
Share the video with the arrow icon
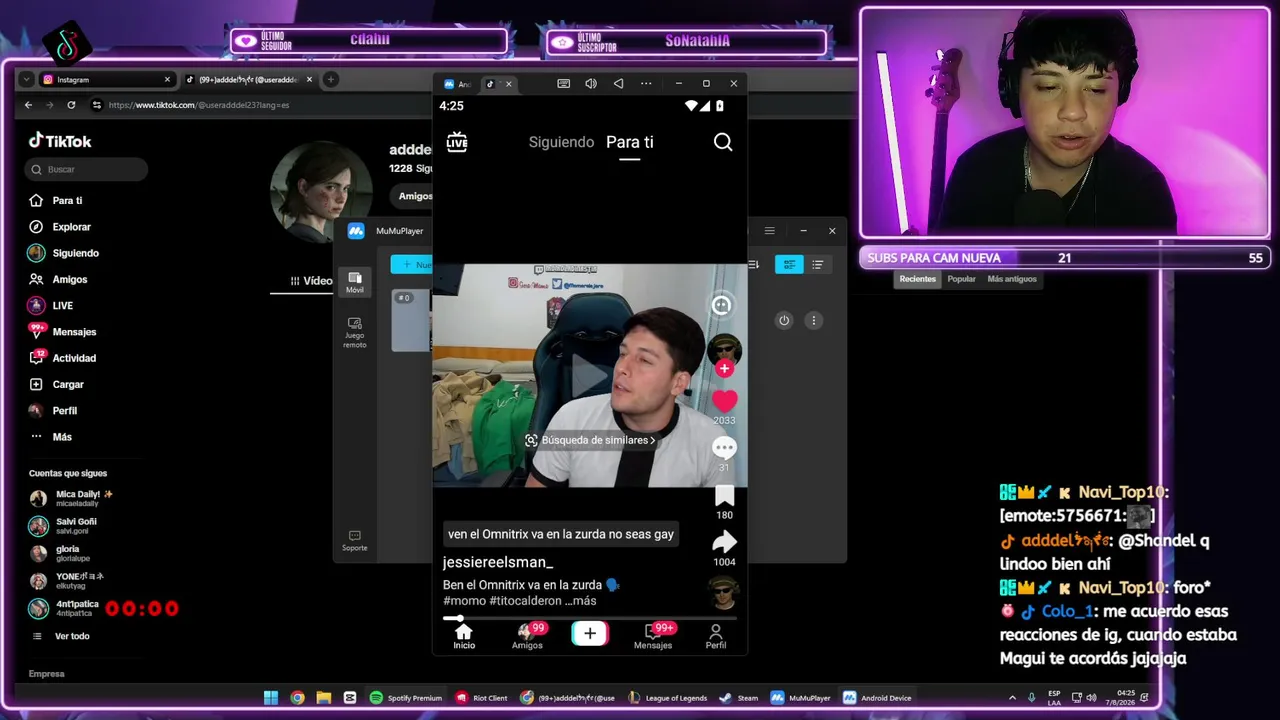pyautogui.click(x=724, y=542)
